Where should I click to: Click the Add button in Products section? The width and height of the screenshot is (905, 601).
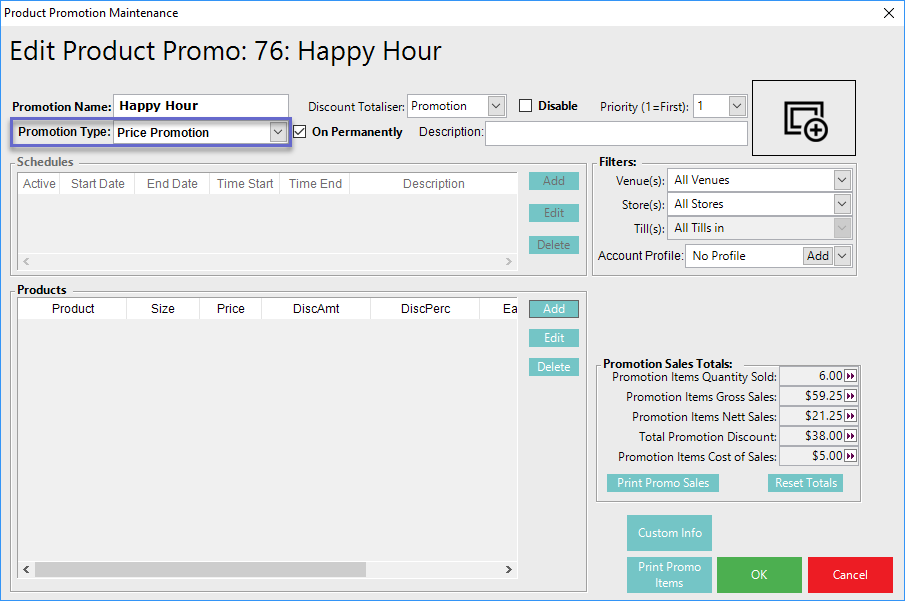[x=554, y=309]
